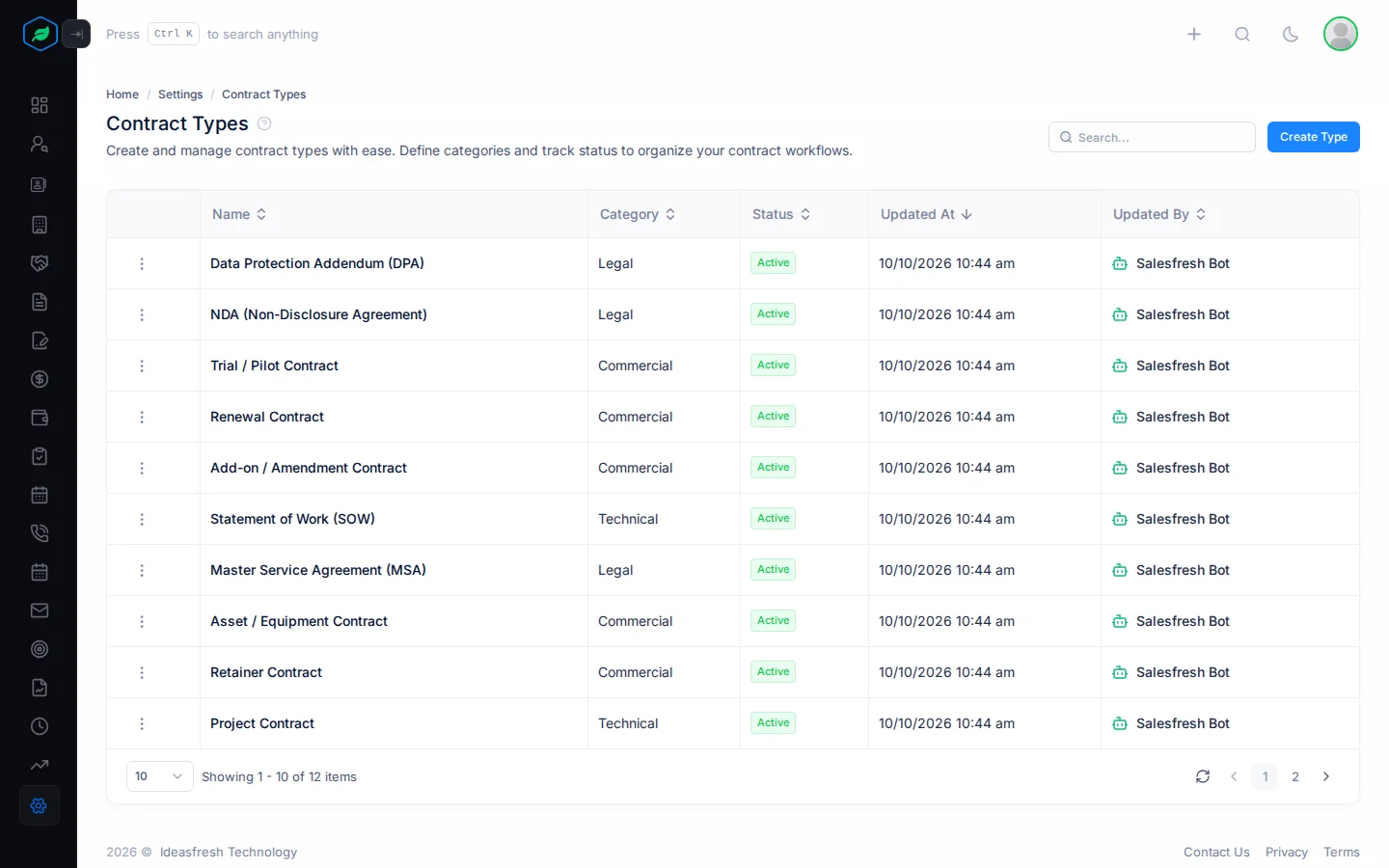Viewport: 1389px width, 868px height.
Task: Click the green leaf app logo
Action: [x=41, y=34]
